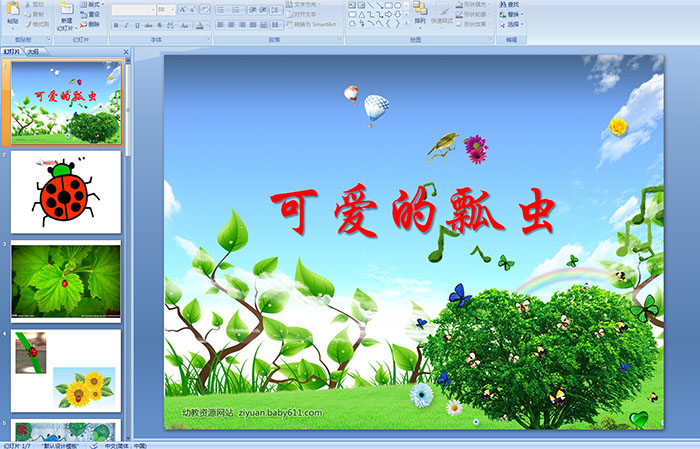
Task: Close the slides thumbnail pane
Action: click(126, 51)
